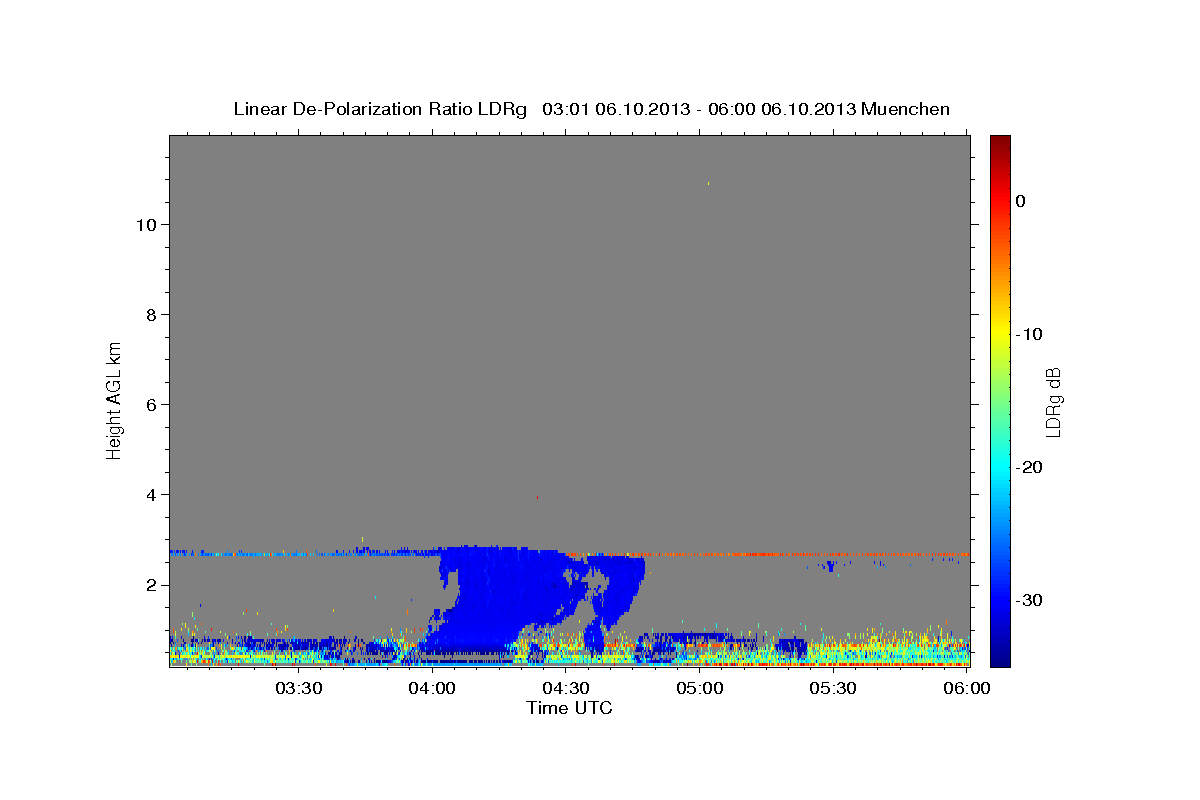The width and height of the screenshot is (1200, 800).
Task: Click the height tick label 4
Action: [x=149, y=495]
